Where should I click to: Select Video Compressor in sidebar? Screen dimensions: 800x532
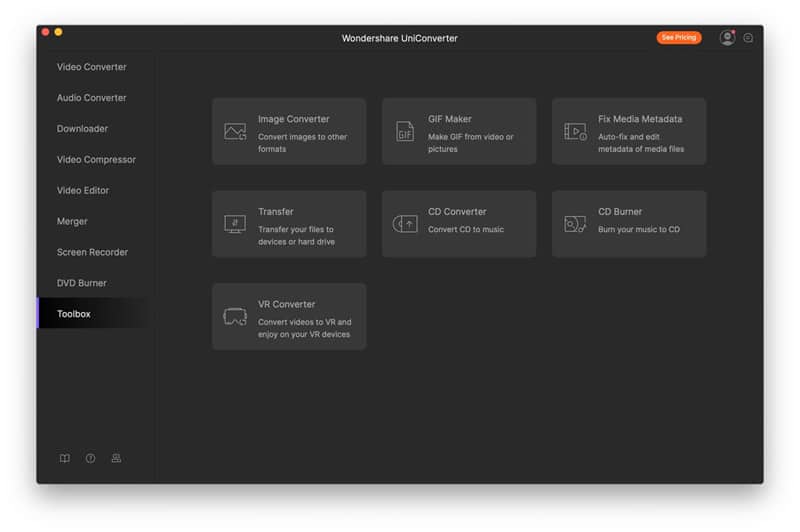[x=96, y=159]
